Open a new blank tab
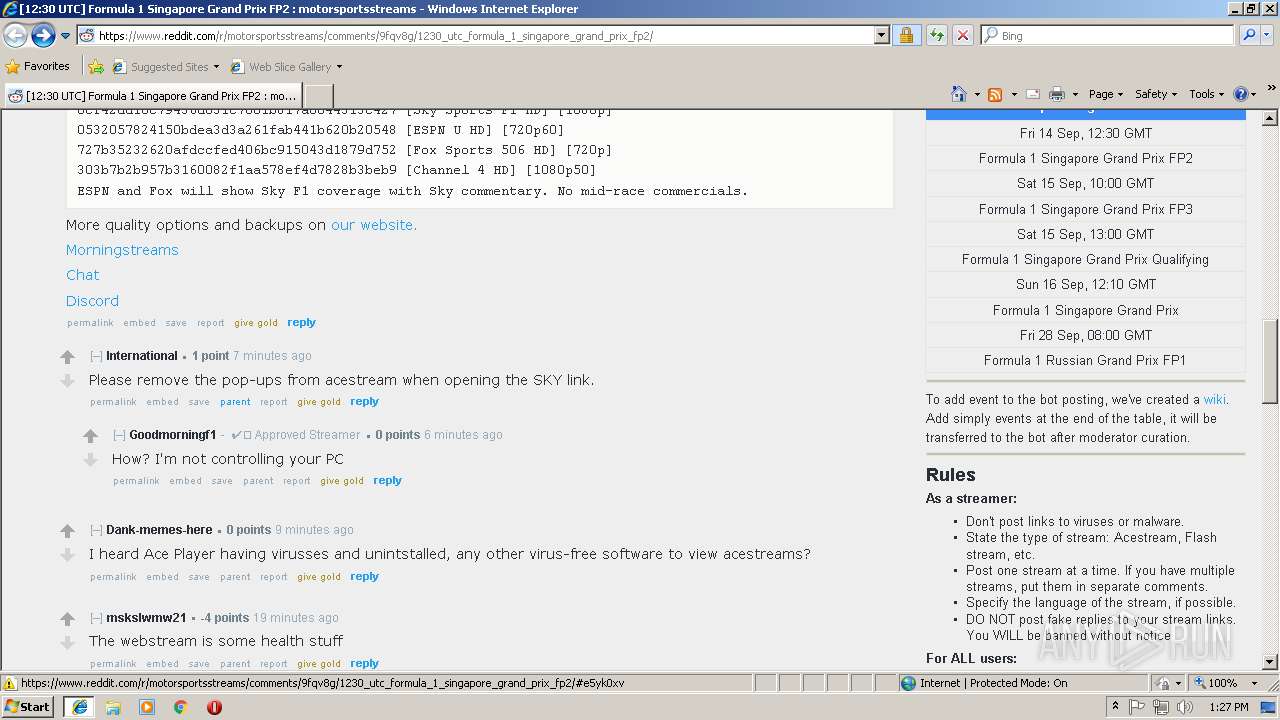Screen dimensions: 1280x720 [x=318, y=95]
